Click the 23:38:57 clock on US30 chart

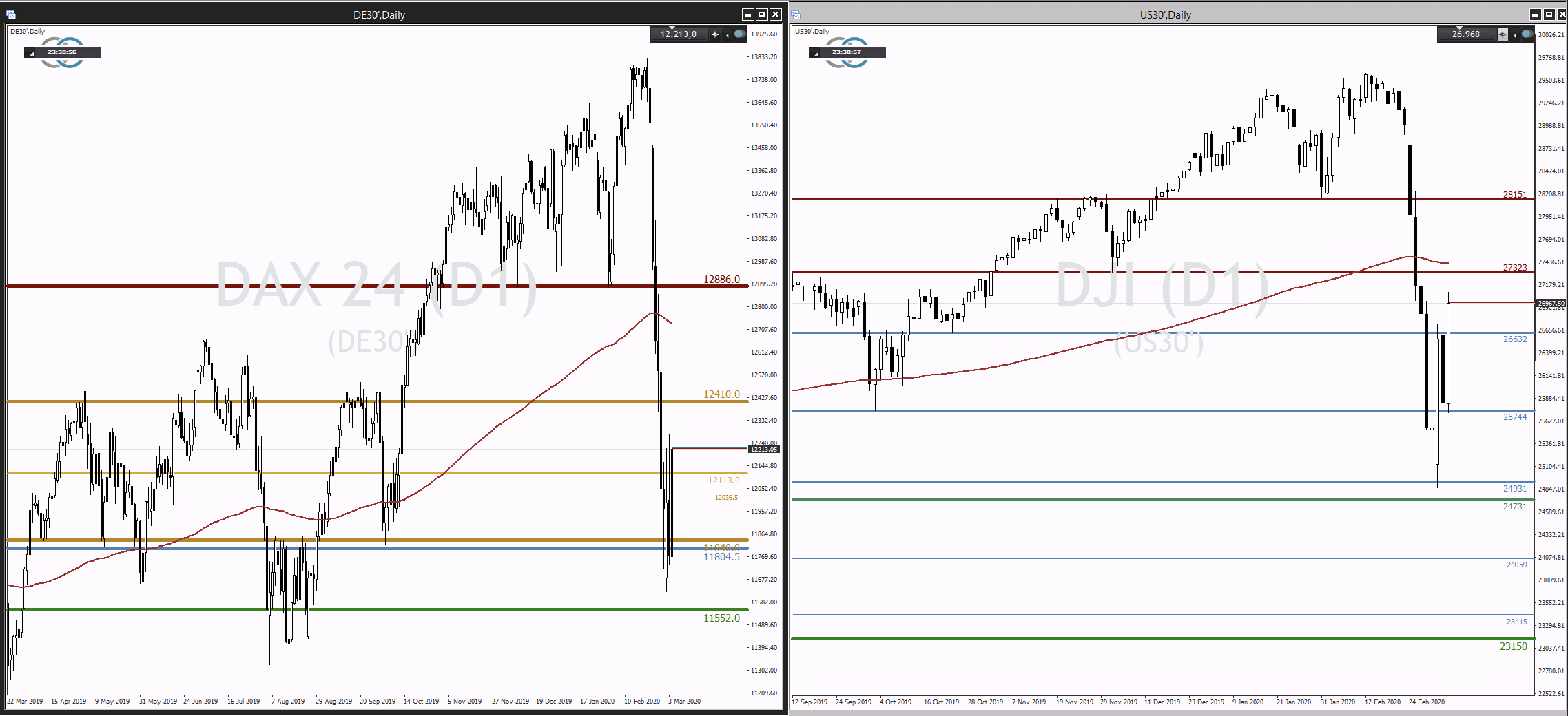[x=847, y=52]
